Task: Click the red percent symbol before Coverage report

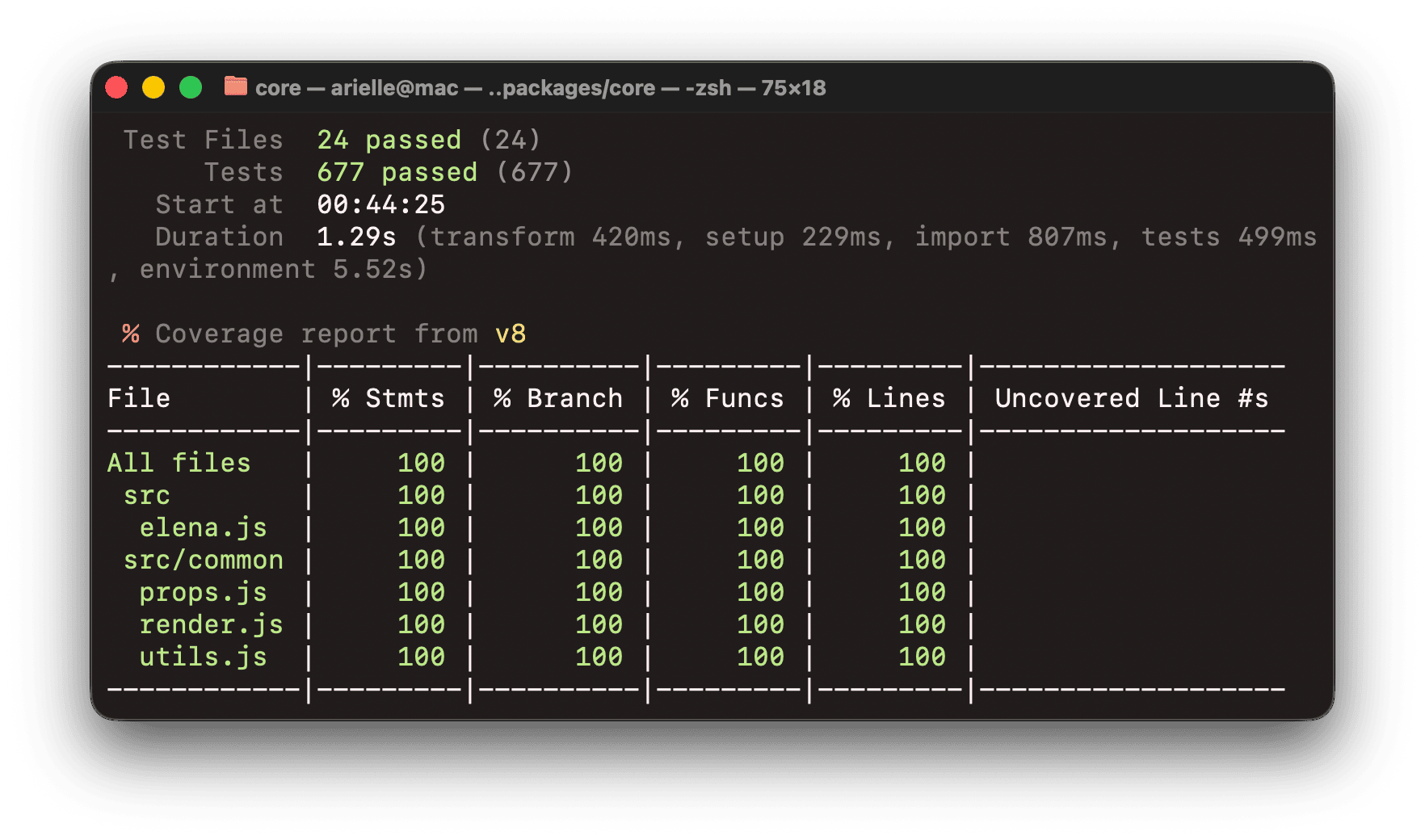Action: 131,334
